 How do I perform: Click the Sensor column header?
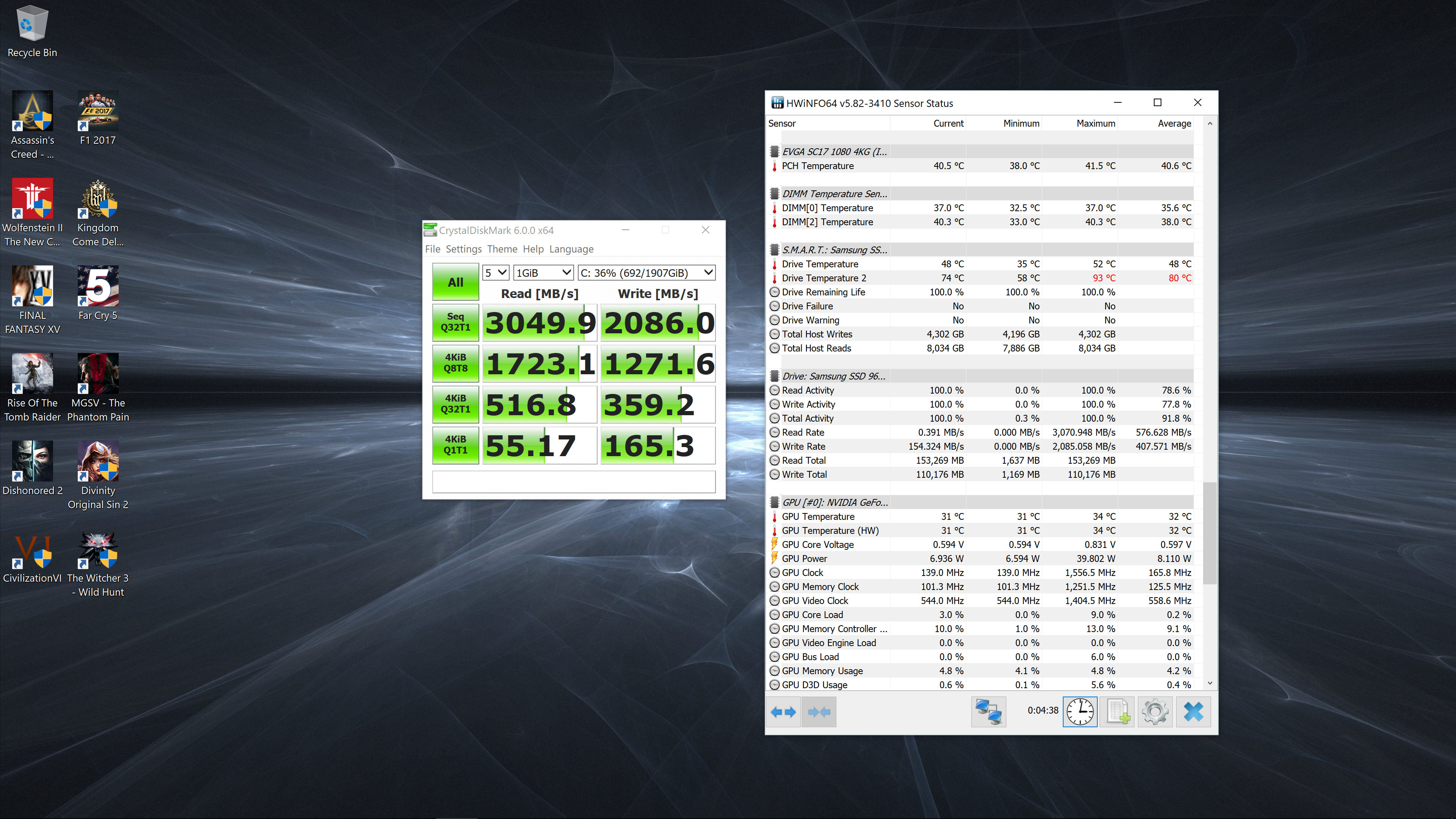[x=828, y=123]
